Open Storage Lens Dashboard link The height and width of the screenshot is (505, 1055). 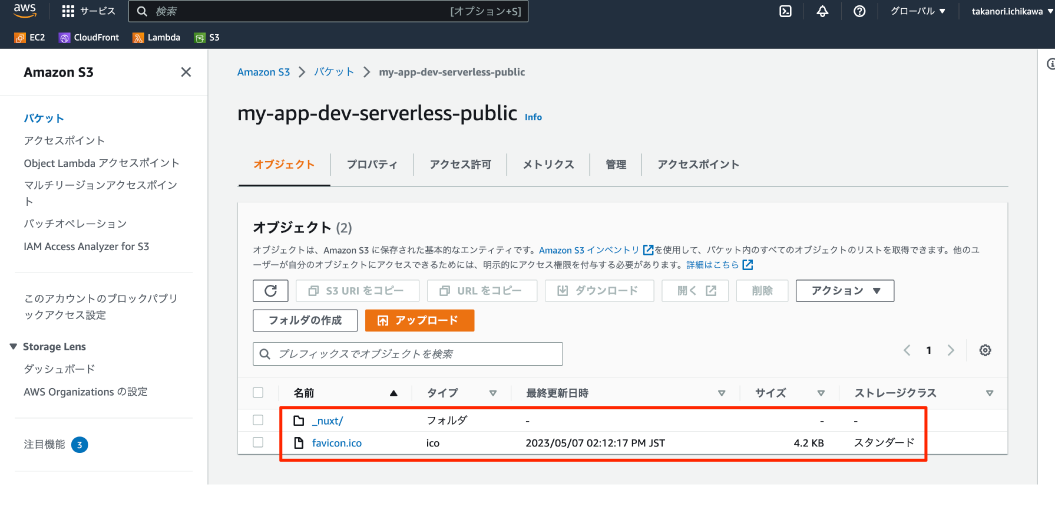coord(59,369)
